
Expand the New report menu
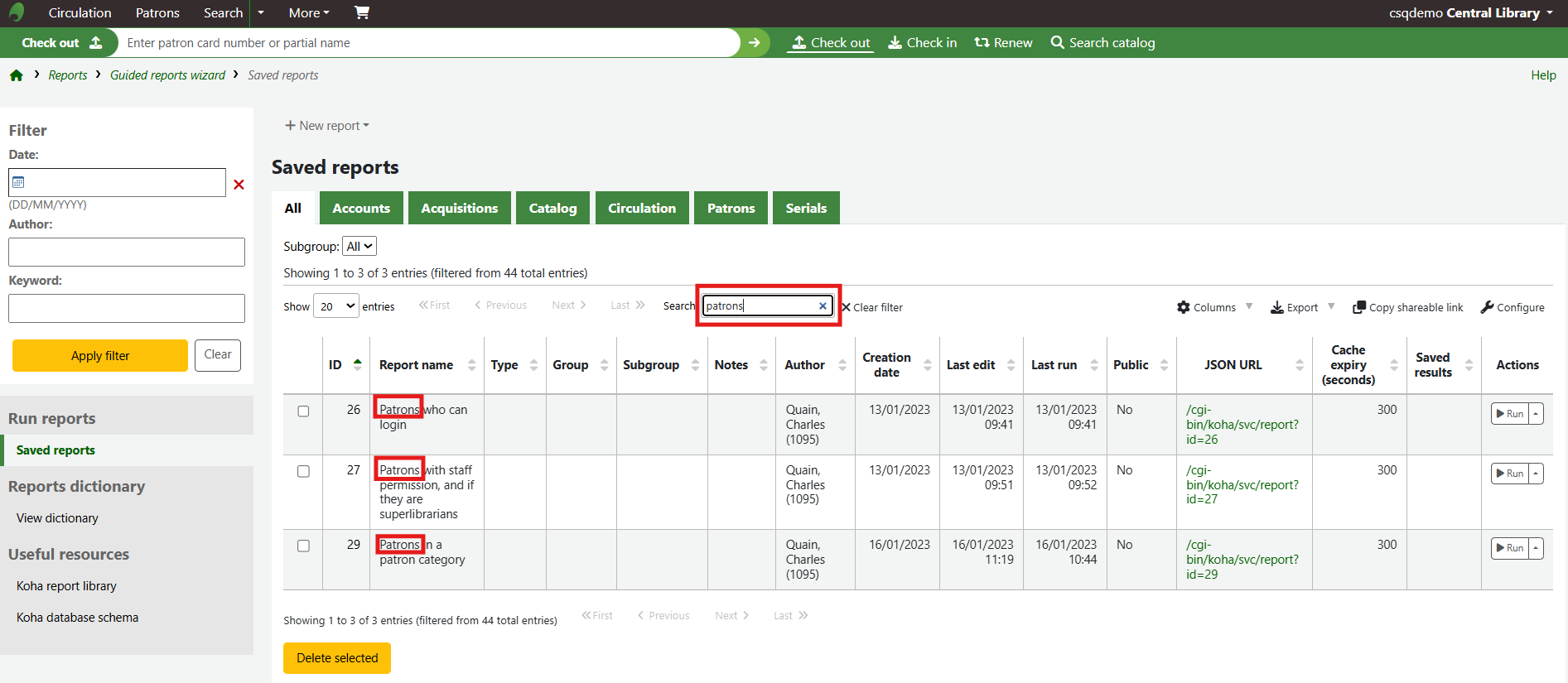[327, 126]
